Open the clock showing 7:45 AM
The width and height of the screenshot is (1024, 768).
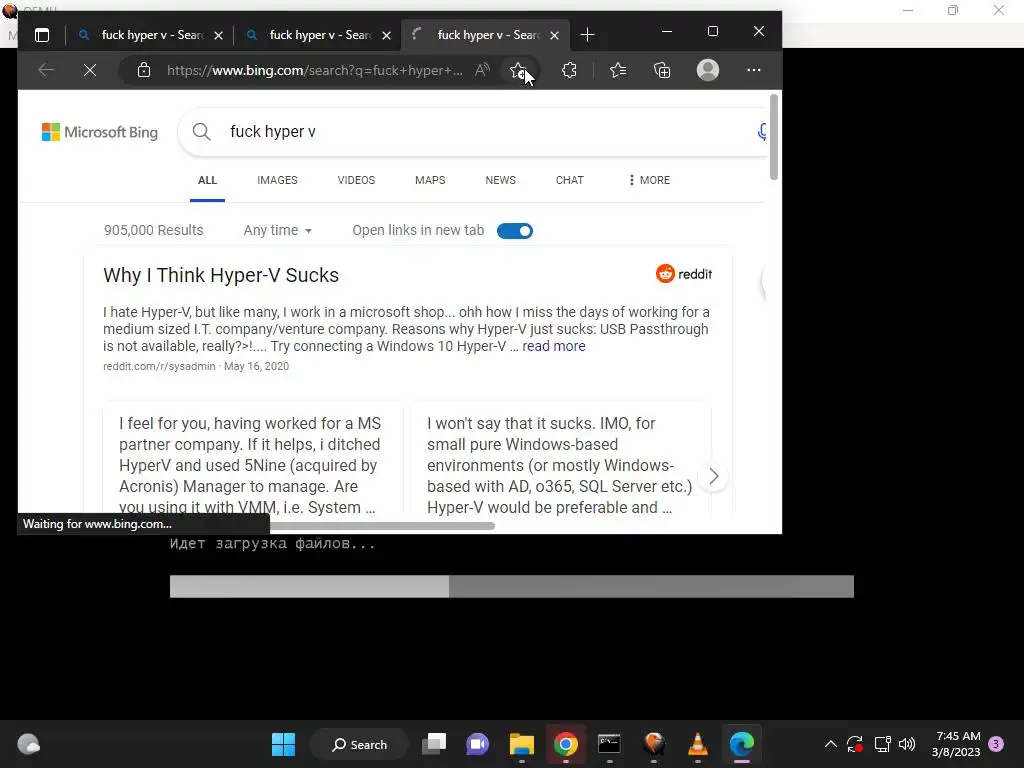point(956,744)
